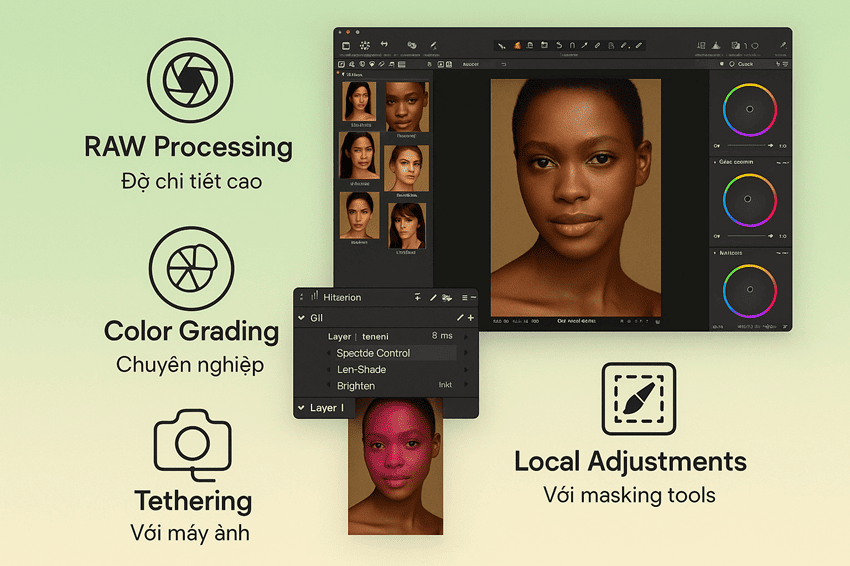Collapse the Naitcors section in the right panel
The width and height of the screenshot is (850, 566).
point(715,253)
